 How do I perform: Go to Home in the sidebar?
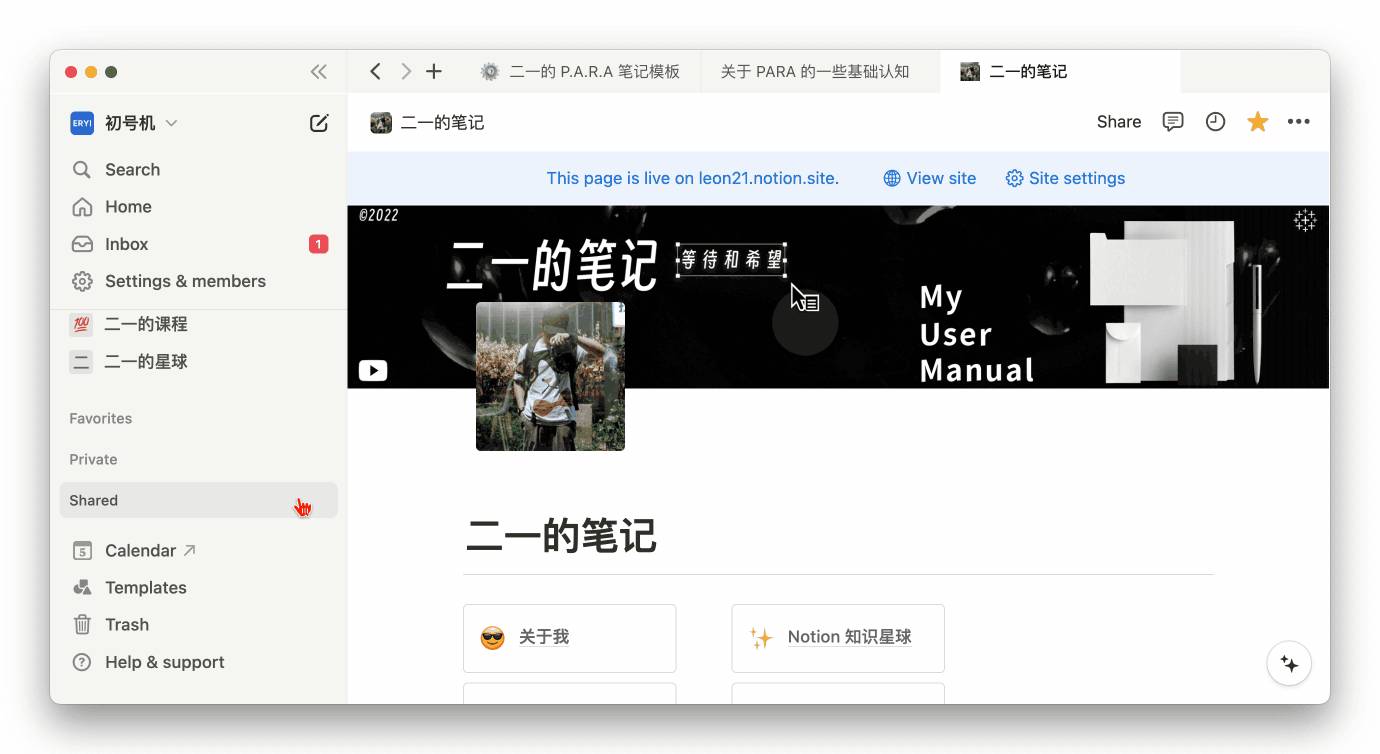199,207
